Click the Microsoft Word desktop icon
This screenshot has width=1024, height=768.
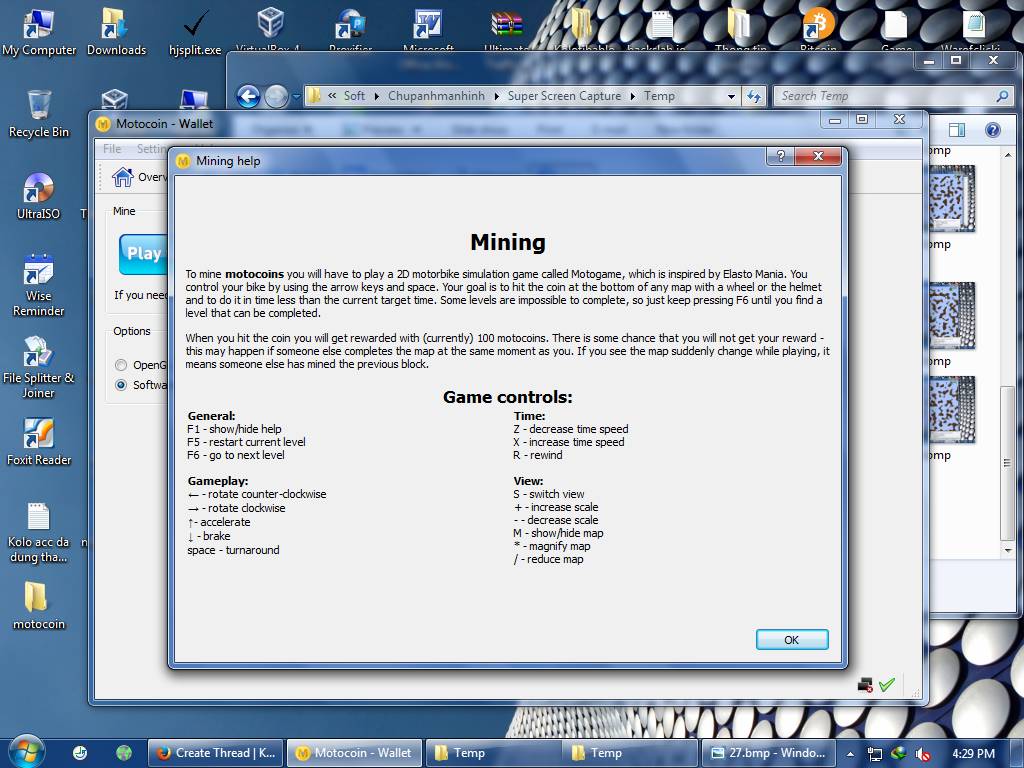[428, 29]
